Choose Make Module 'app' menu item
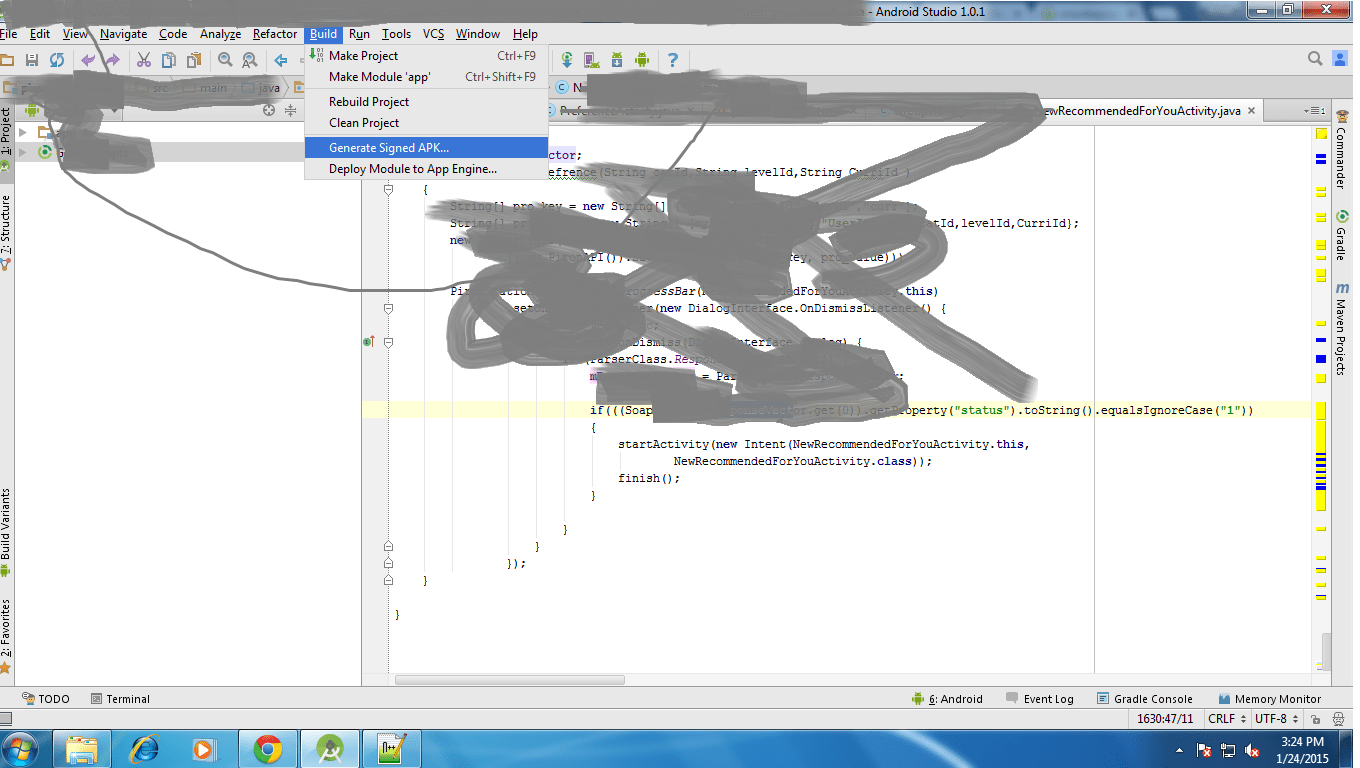The height and width of the screenshot is (768, 1360). coord(426,77)
